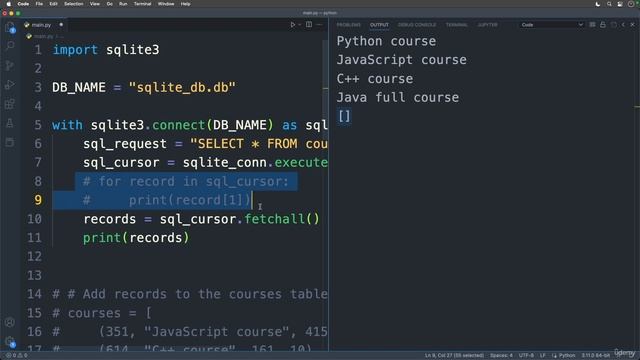The width and height of the screenshot is (640, 360).
Task: Open the File menu
Action: click(39, 4)
